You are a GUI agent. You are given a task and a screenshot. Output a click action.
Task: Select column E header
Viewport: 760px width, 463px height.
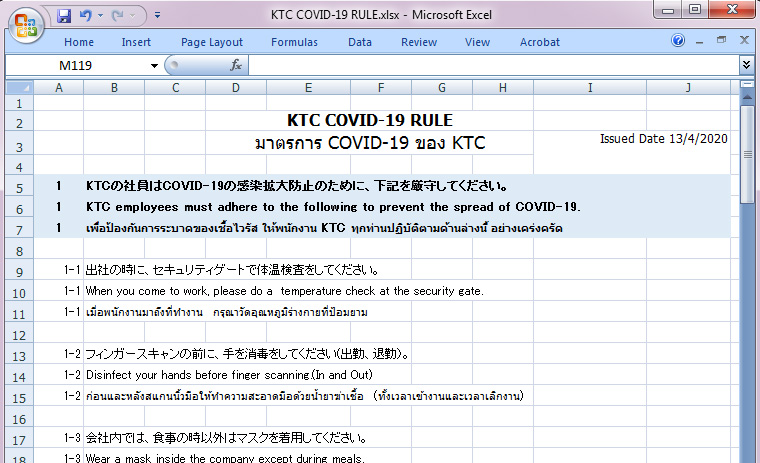pyautogui.click(x=308, y=88)
